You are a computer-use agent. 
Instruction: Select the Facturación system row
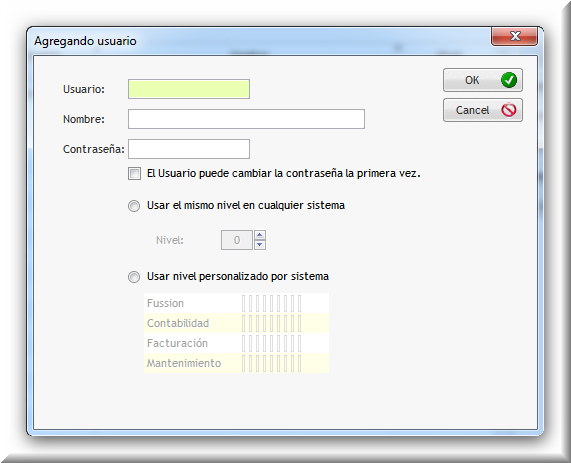pos(236,343)
